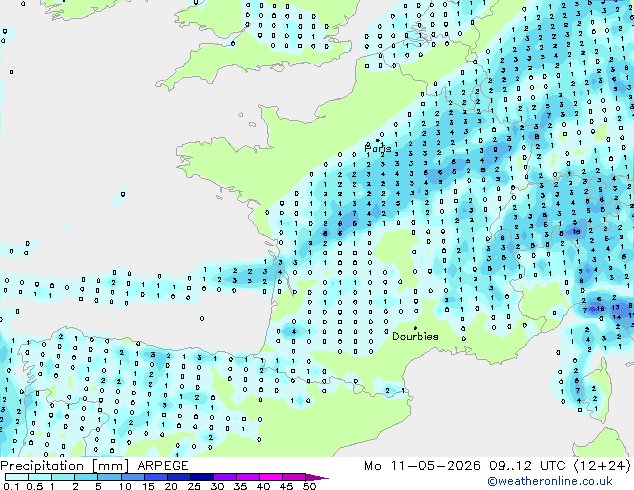Click the legend value '45'

tap(286, 486)
